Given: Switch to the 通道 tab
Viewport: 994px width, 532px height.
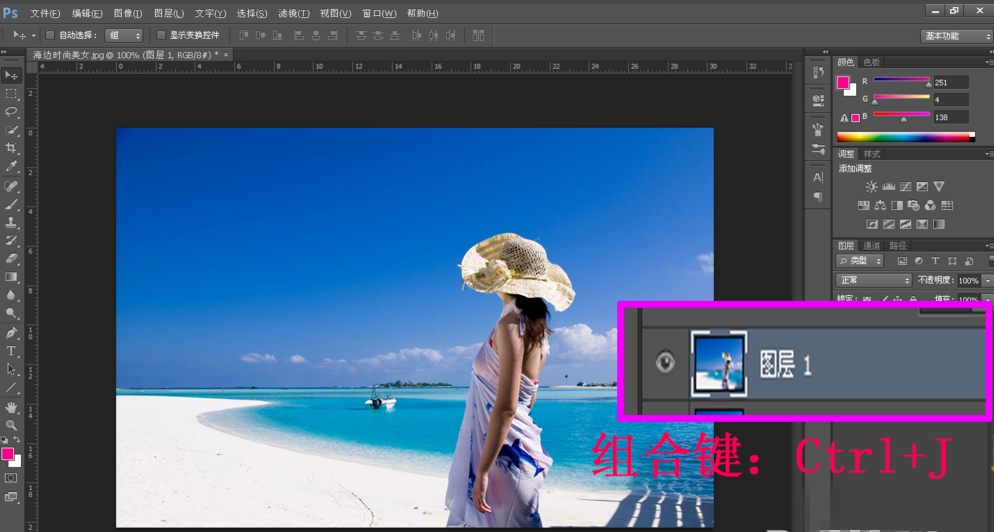Looking at the screenshot, I should click(x=872, y=246).
